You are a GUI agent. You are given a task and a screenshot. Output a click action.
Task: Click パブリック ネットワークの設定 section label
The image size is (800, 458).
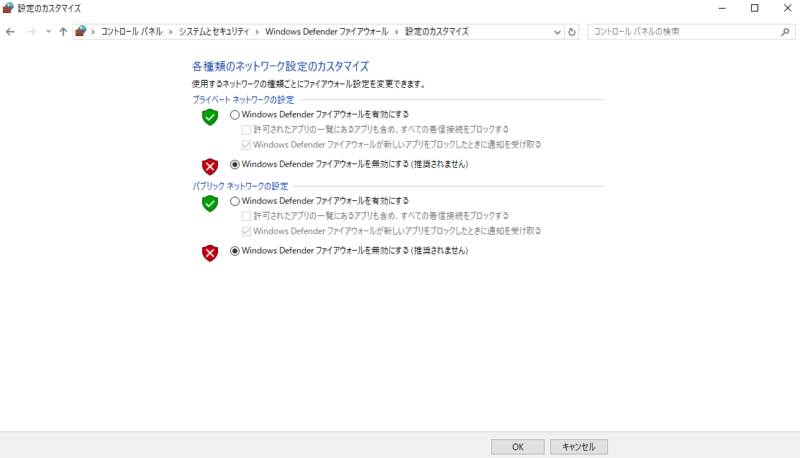tap(240, 186)
